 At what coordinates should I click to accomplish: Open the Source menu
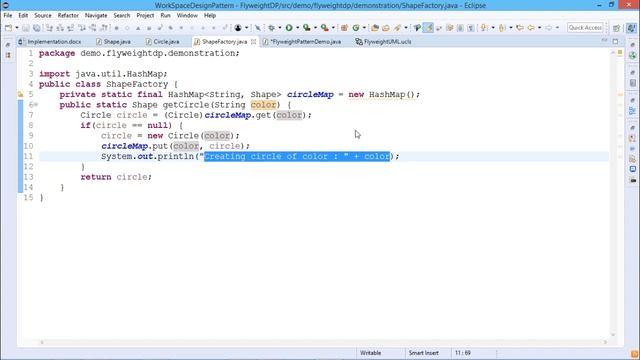(43, 16)
